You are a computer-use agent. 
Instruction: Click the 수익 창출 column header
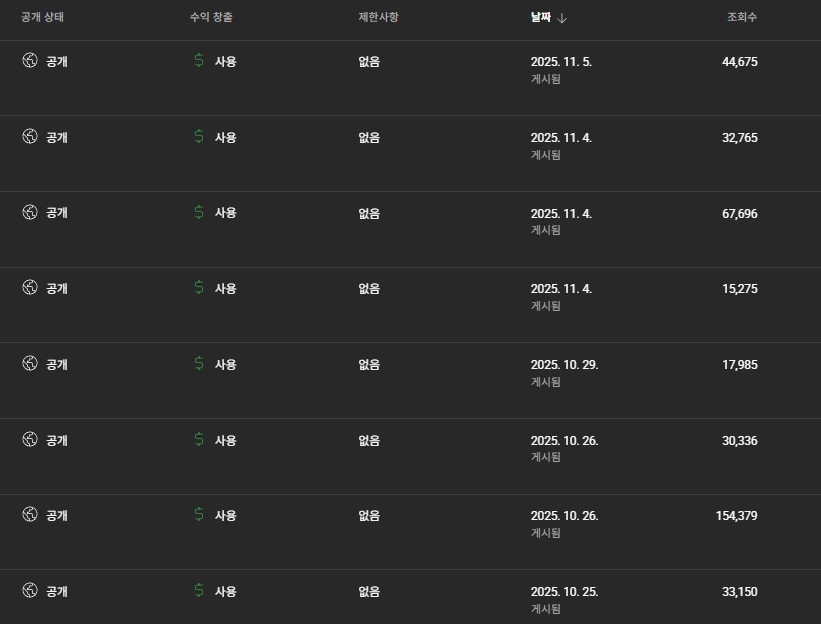(x=211, y=17)
